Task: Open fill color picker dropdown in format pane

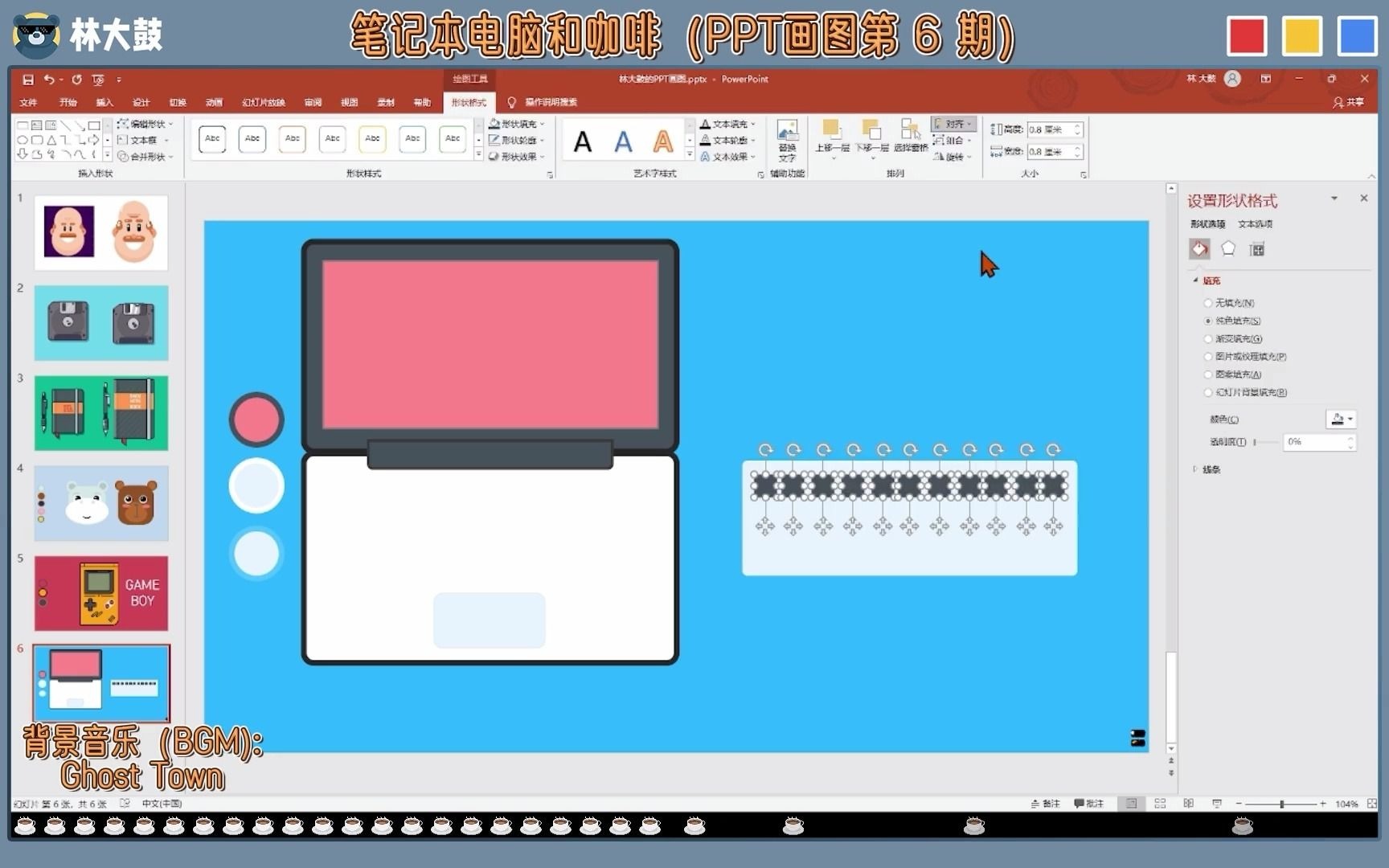Action: 1341,419
